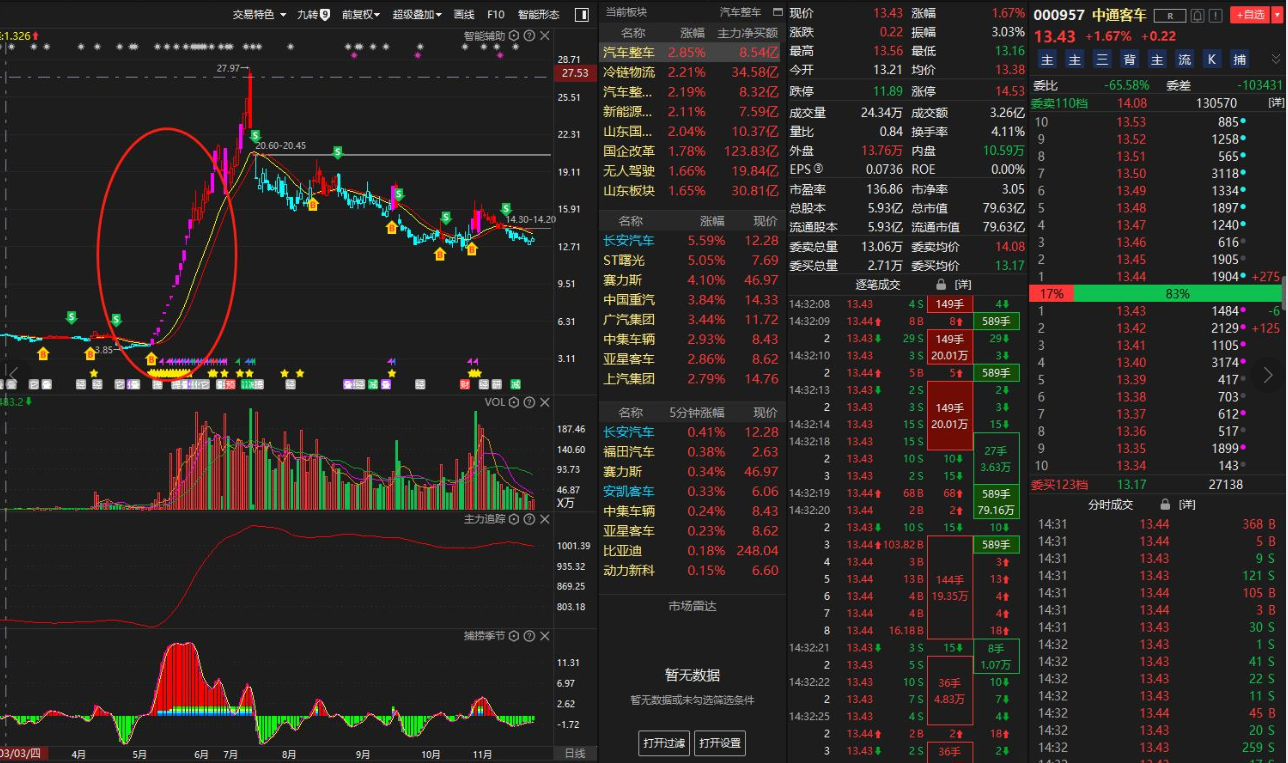Screen dimensions: 1288x763
Task: Open the F10 company info page
Action: 496,15
